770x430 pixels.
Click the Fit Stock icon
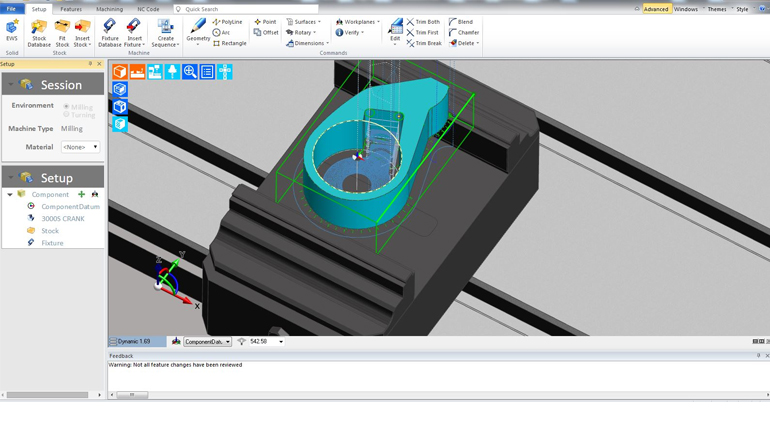pyautogui.click(x=62, y=32)
